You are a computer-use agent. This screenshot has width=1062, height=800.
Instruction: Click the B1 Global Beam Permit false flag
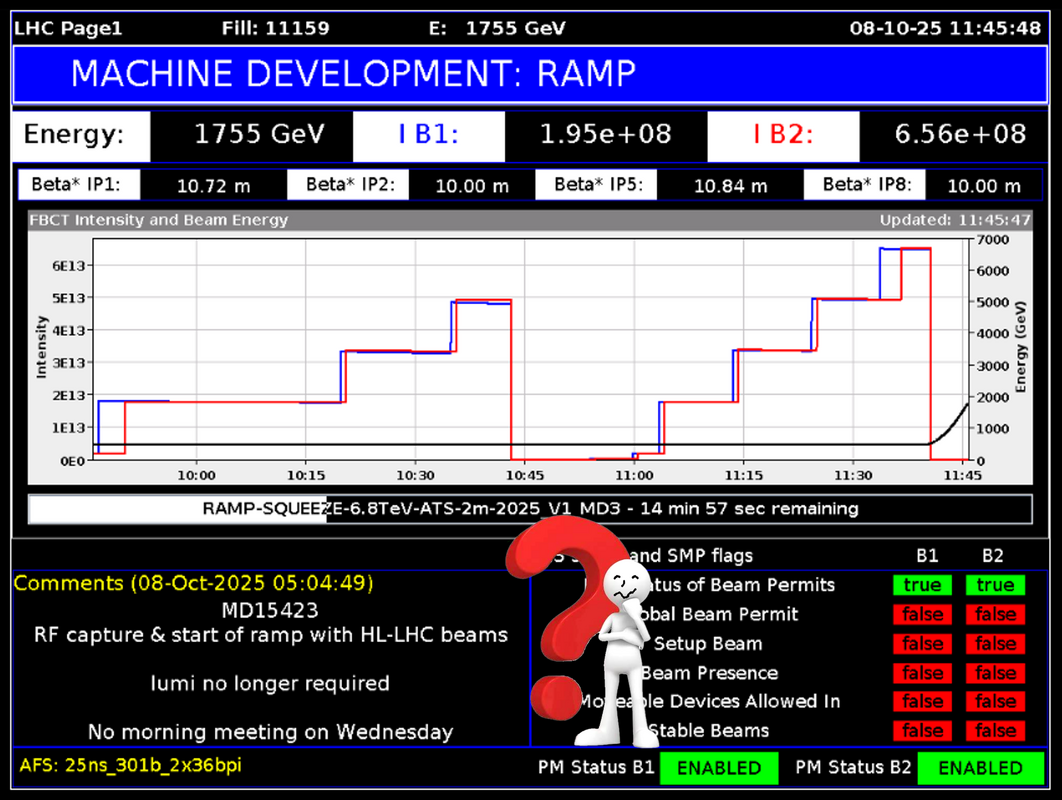[922, 614]
